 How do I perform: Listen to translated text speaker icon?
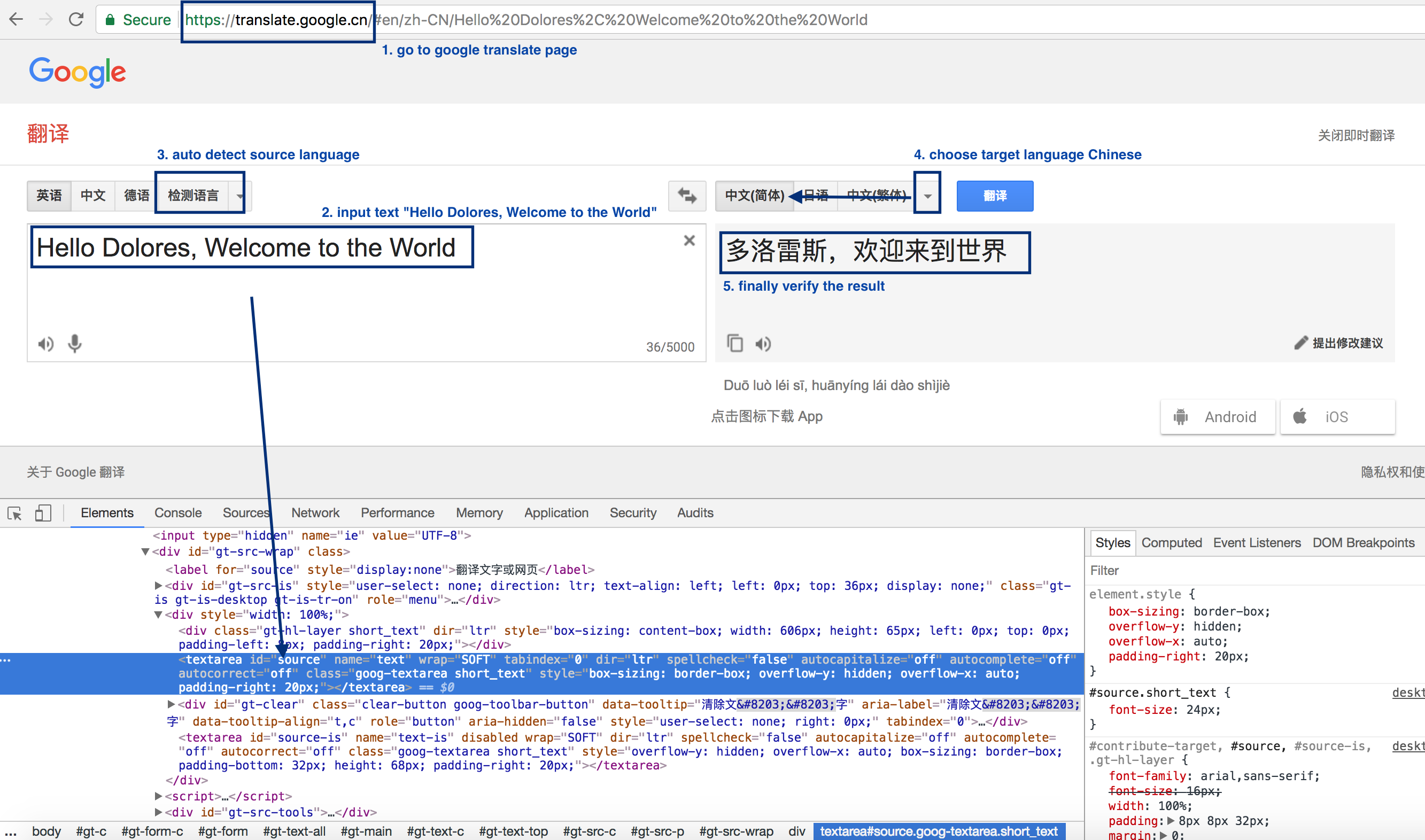[763, 344]
